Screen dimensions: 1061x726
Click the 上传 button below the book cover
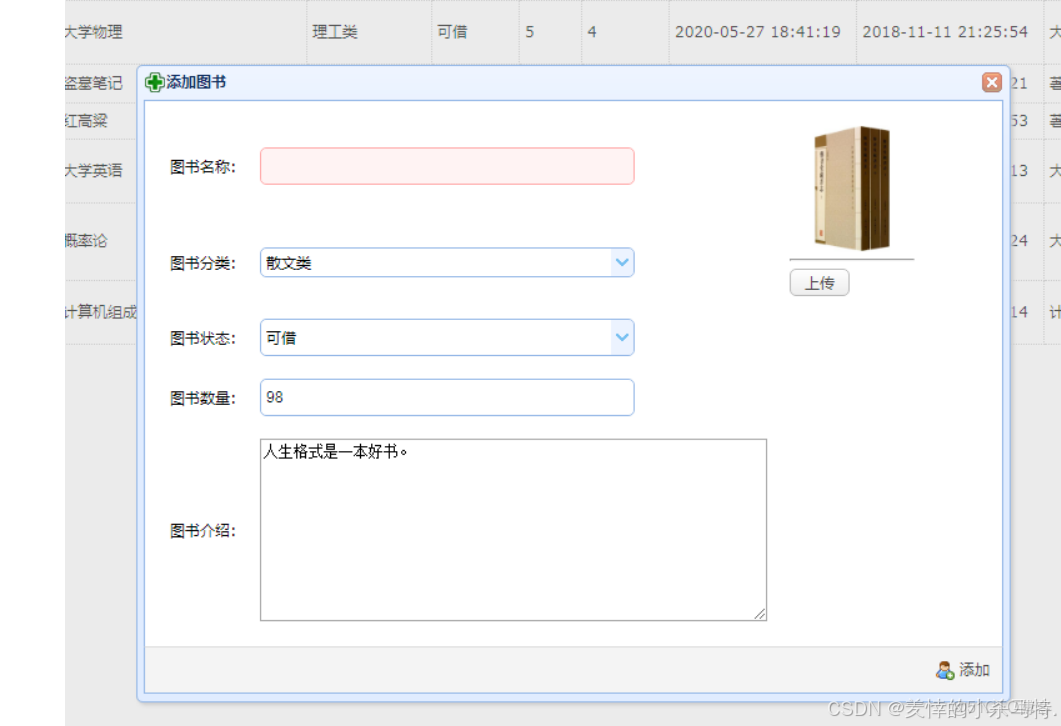coord(820,283)
